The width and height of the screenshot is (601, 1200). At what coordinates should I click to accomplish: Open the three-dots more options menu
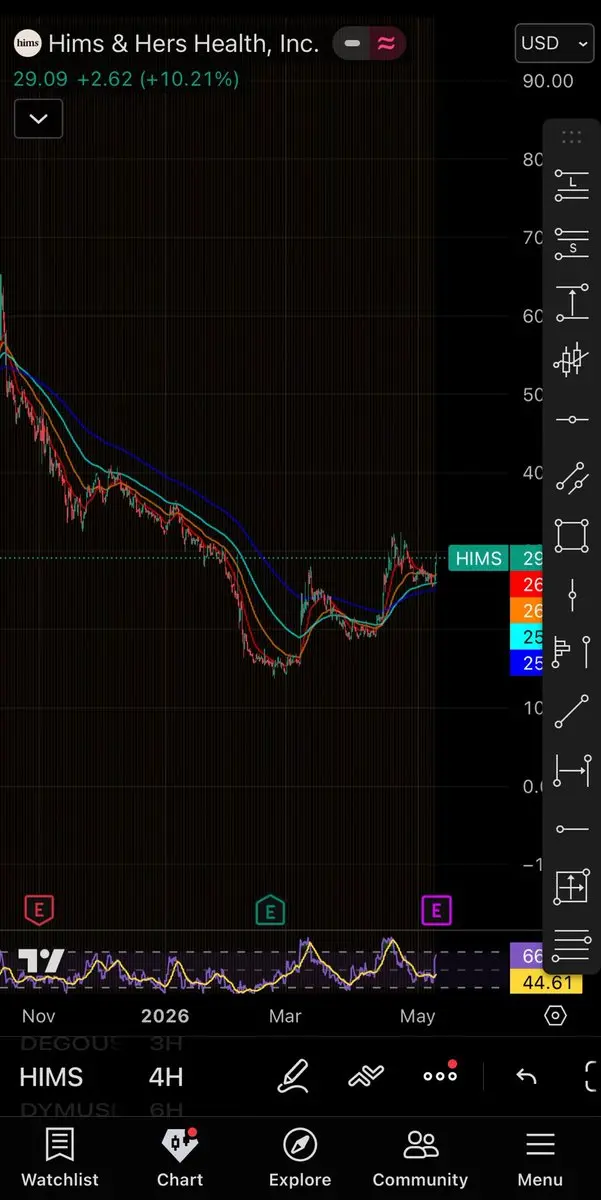click(x=440, y=1075)
